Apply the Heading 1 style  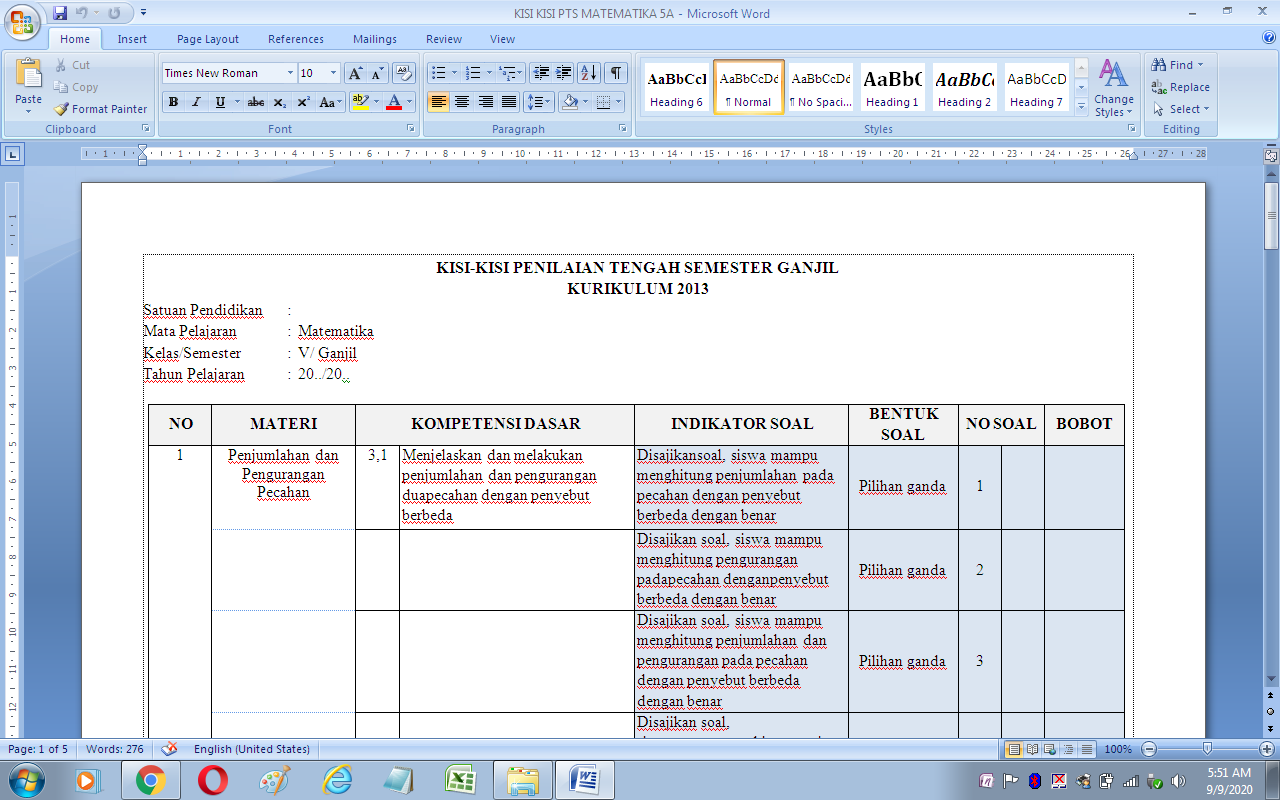892,88
